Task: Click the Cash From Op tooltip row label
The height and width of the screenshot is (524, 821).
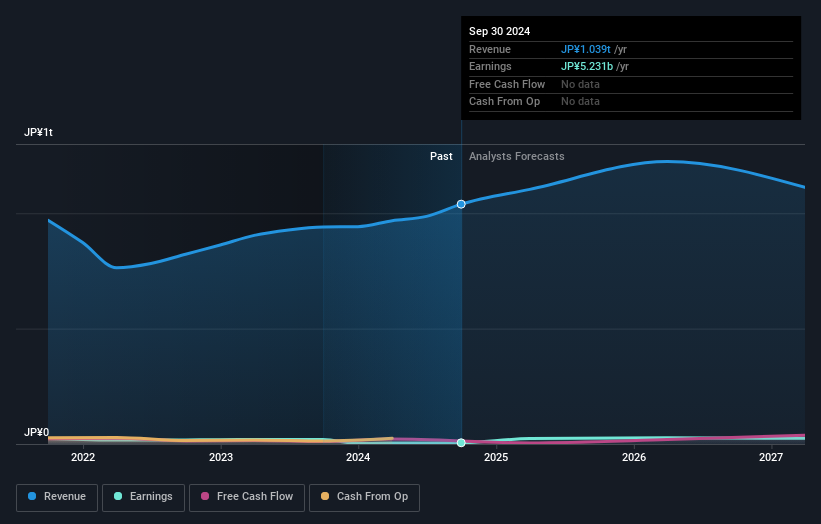Action: pyautogui.click(x=504, y=102)
